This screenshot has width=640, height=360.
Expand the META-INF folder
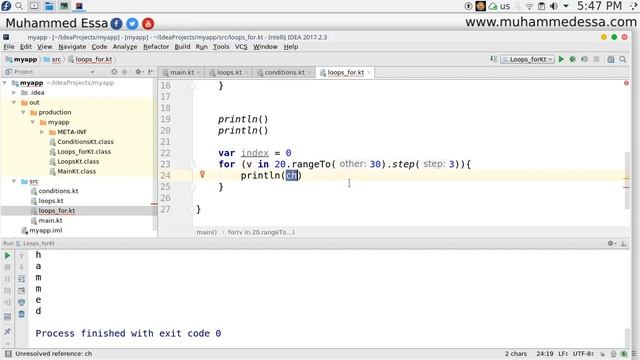42,132
